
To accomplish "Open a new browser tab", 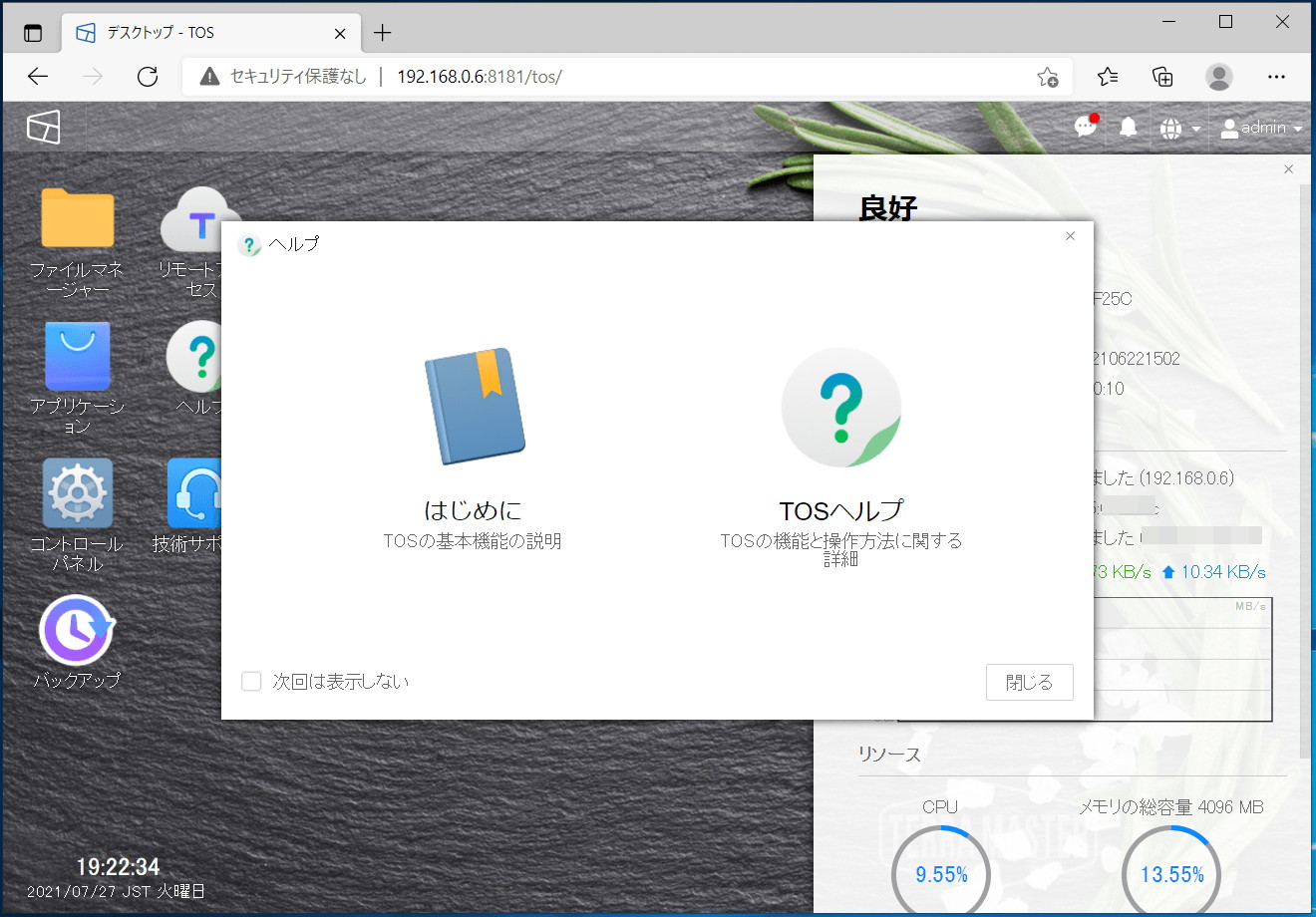I will [383, 33].
